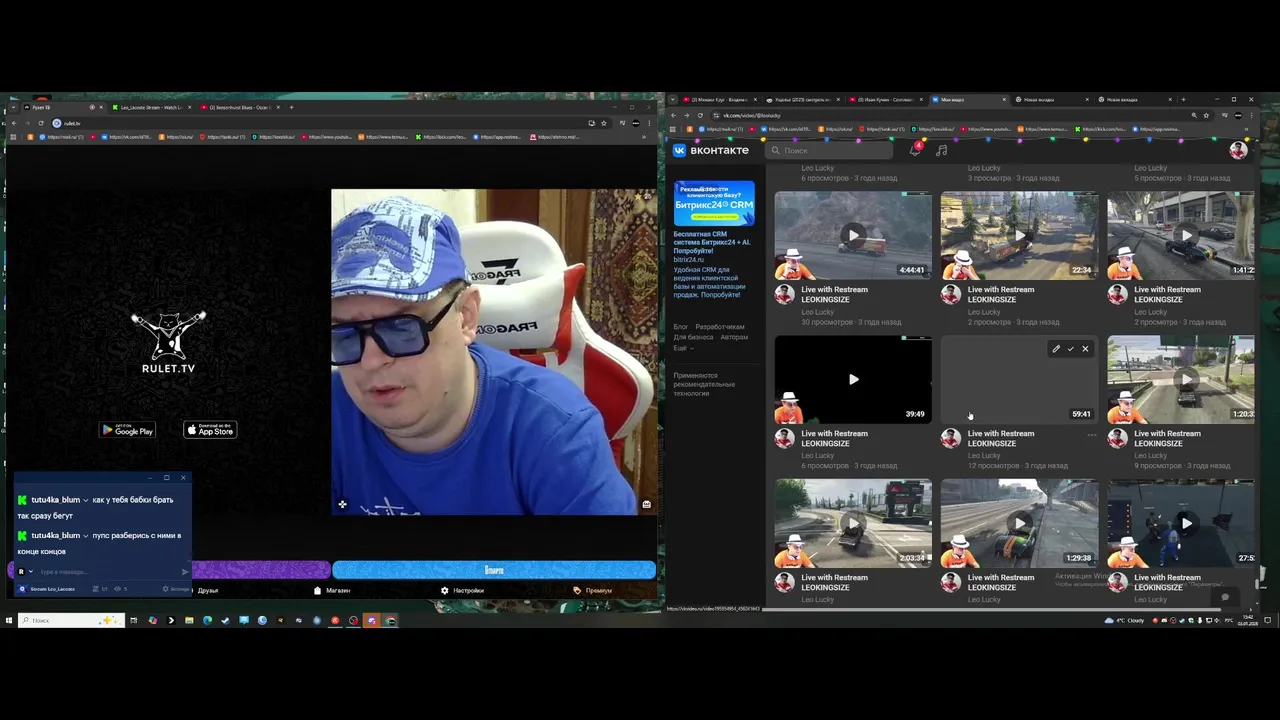This screenshot has height=720, width=1280.
Task: Switch to Михаил Круг tab in right browser
Action: pyautogui.click(x=718, y=100)
